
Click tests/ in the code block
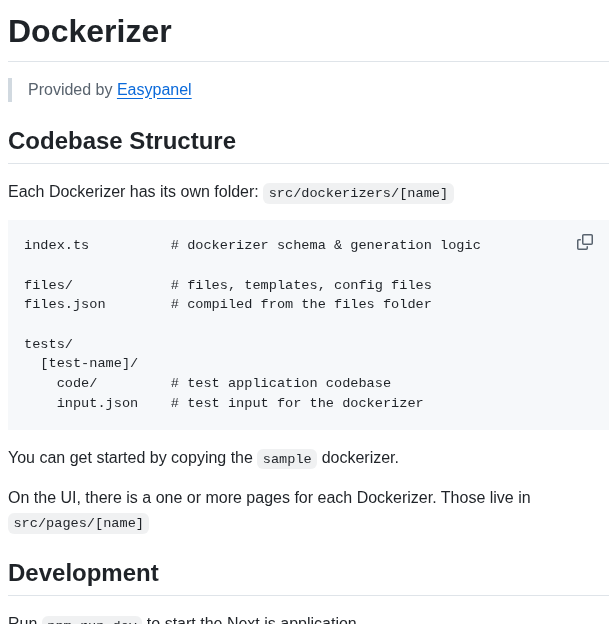(x=48, y=344)
